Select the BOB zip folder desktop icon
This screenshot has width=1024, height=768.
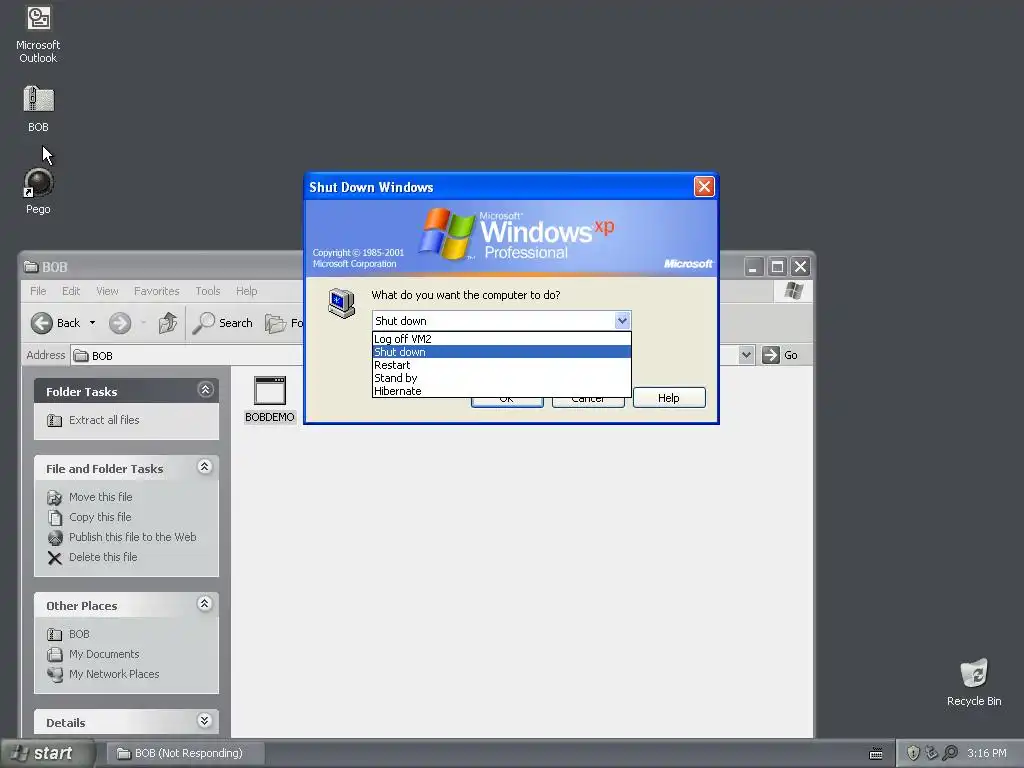(38, 108)
